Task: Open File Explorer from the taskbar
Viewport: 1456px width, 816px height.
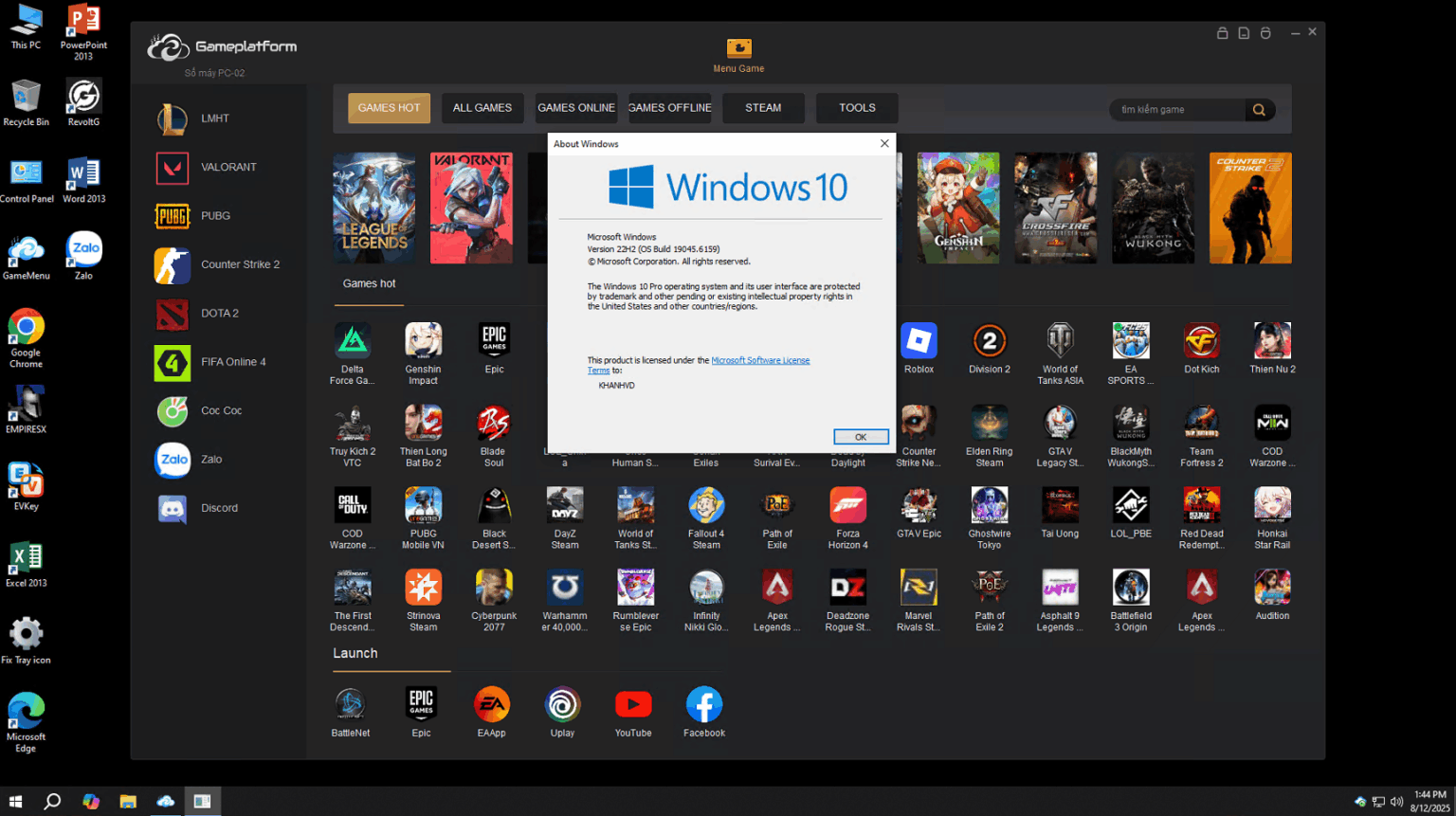Action: pyautogui.click(x=128, y=802)
